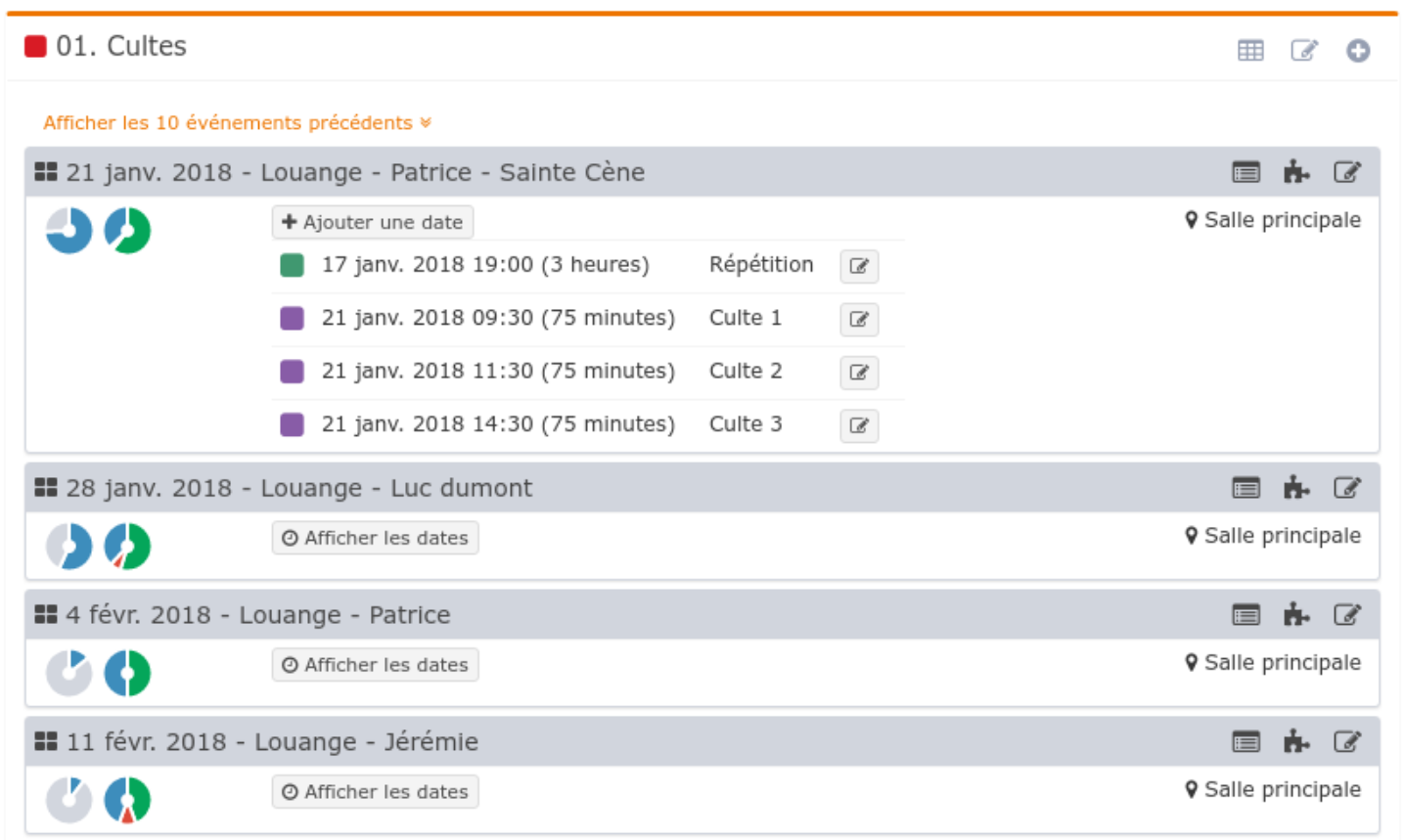Image resolution: width=1404 pixels, height=840 pixels.
Task: Edit the Culte 2 date entry
Action: [x=859, y=373]
